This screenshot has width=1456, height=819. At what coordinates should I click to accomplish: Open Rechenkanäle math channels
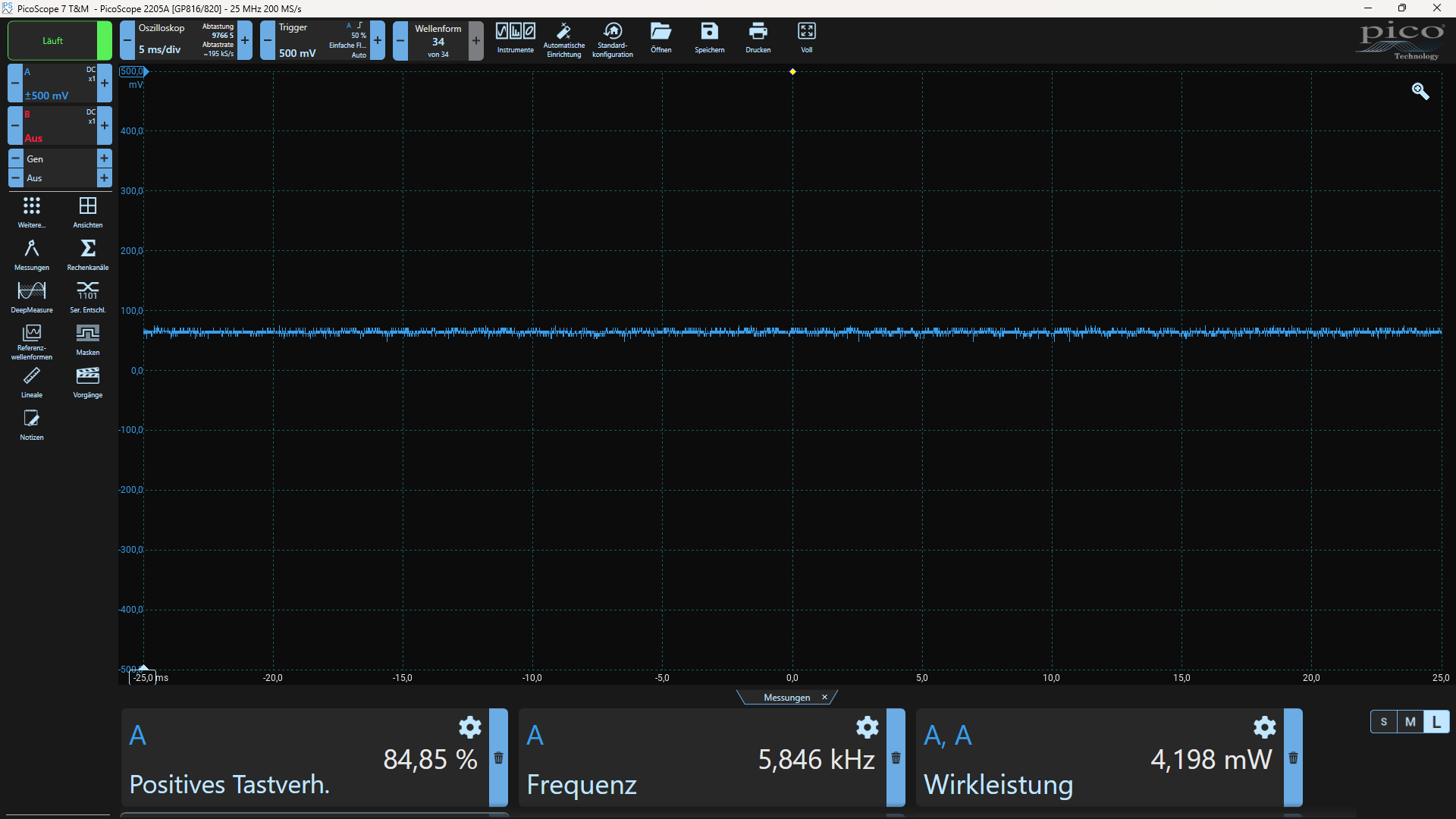(88, 254)
